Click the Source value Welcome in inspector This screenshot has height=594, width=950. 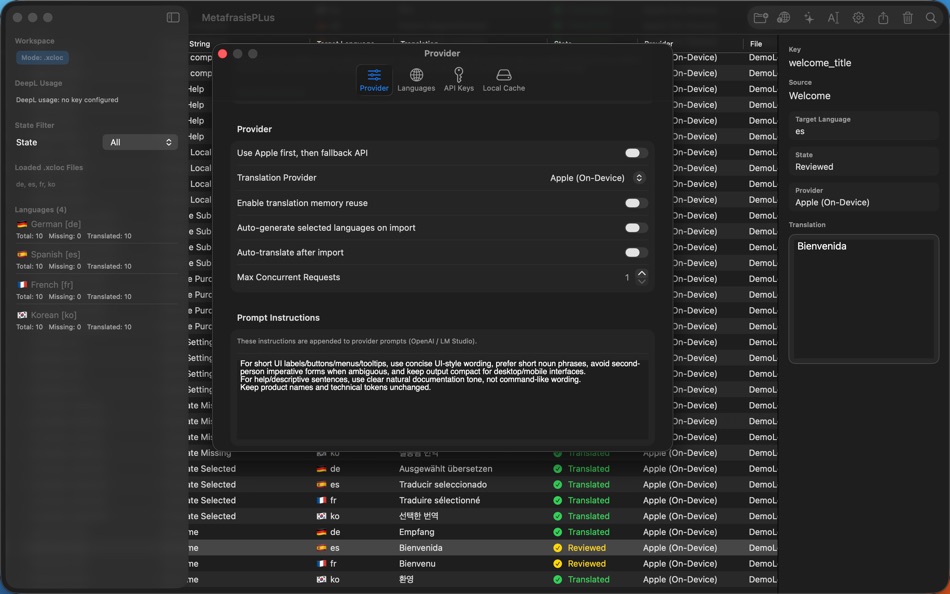click(809, 96)
